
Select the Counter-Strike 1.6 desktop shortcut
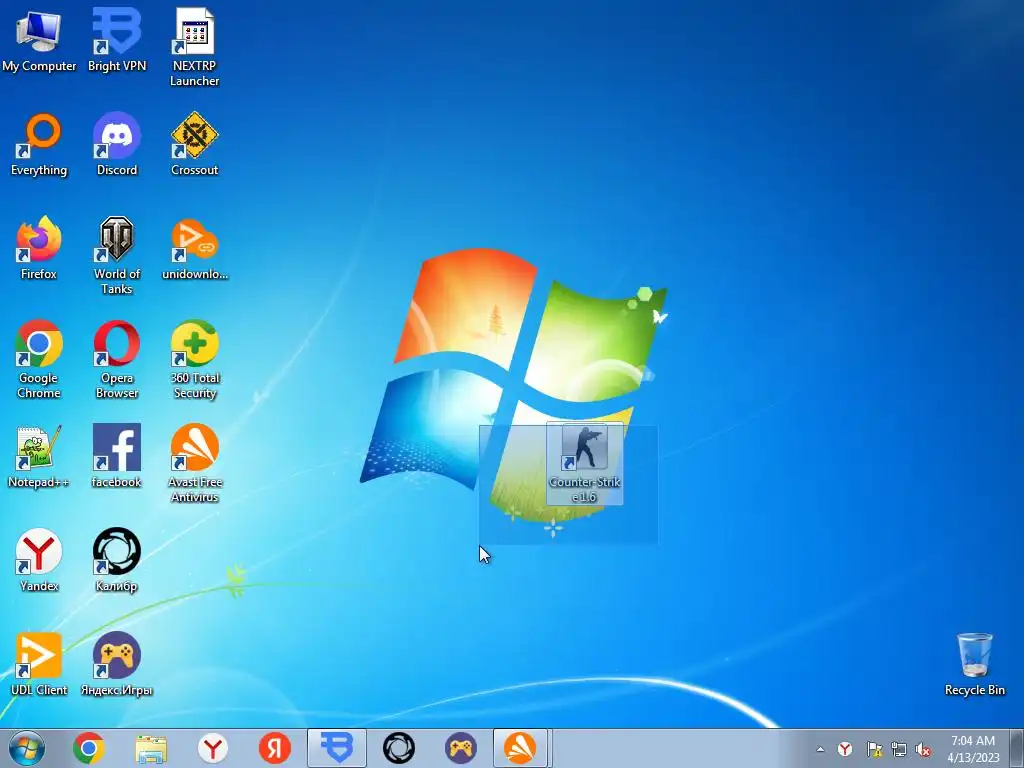584,464
